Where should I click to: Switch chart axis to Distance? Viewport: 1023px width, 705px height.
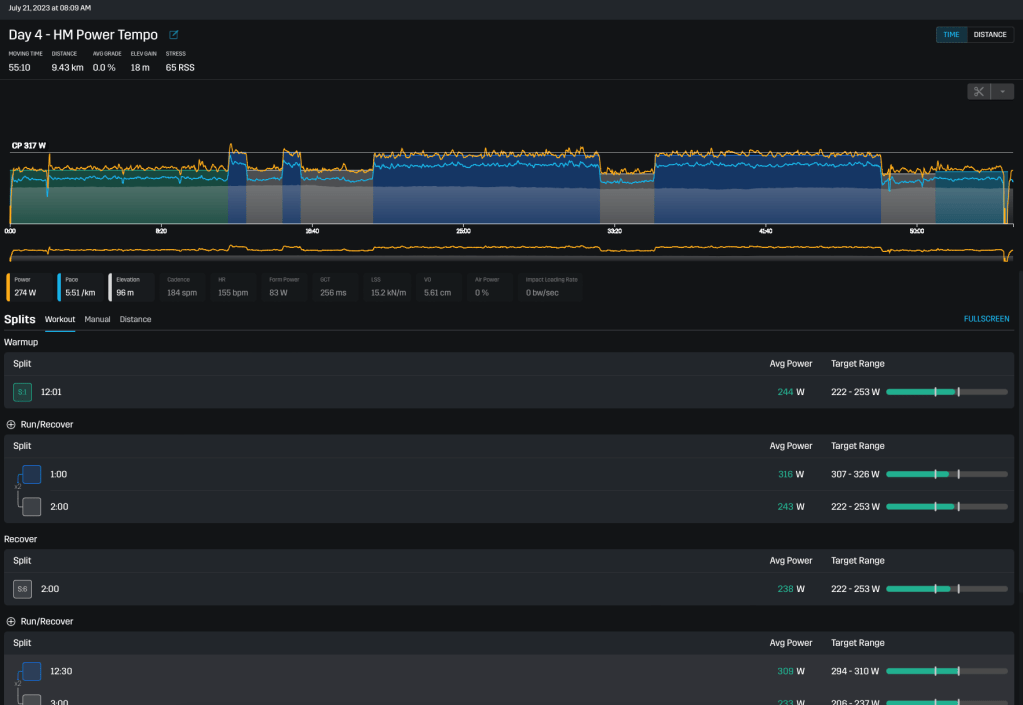990,35
